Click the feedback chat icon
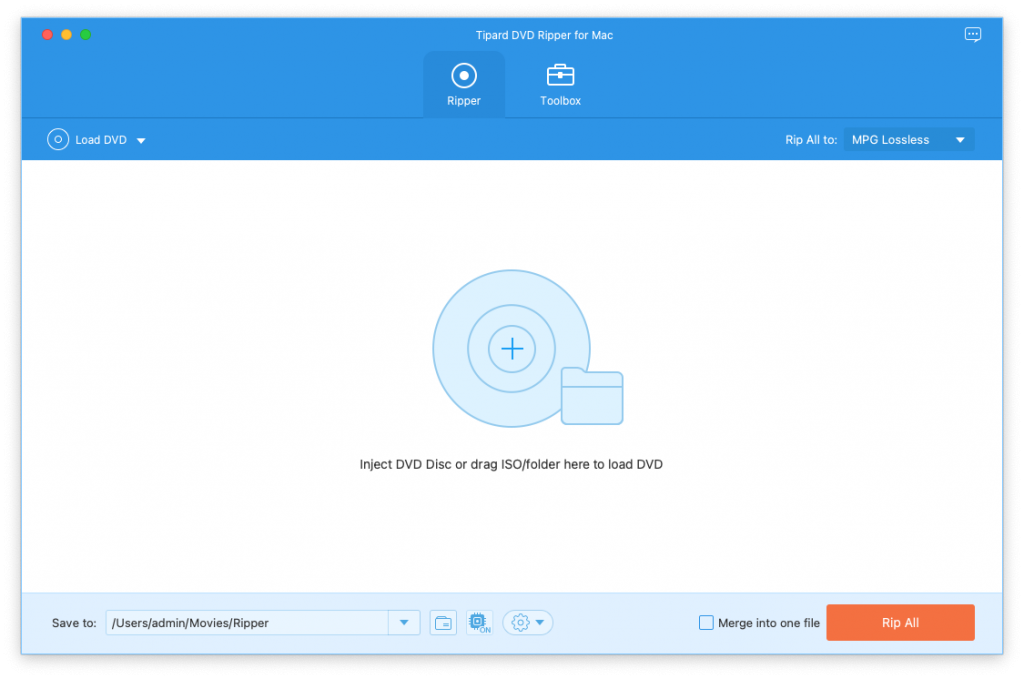 coord(972,35)
